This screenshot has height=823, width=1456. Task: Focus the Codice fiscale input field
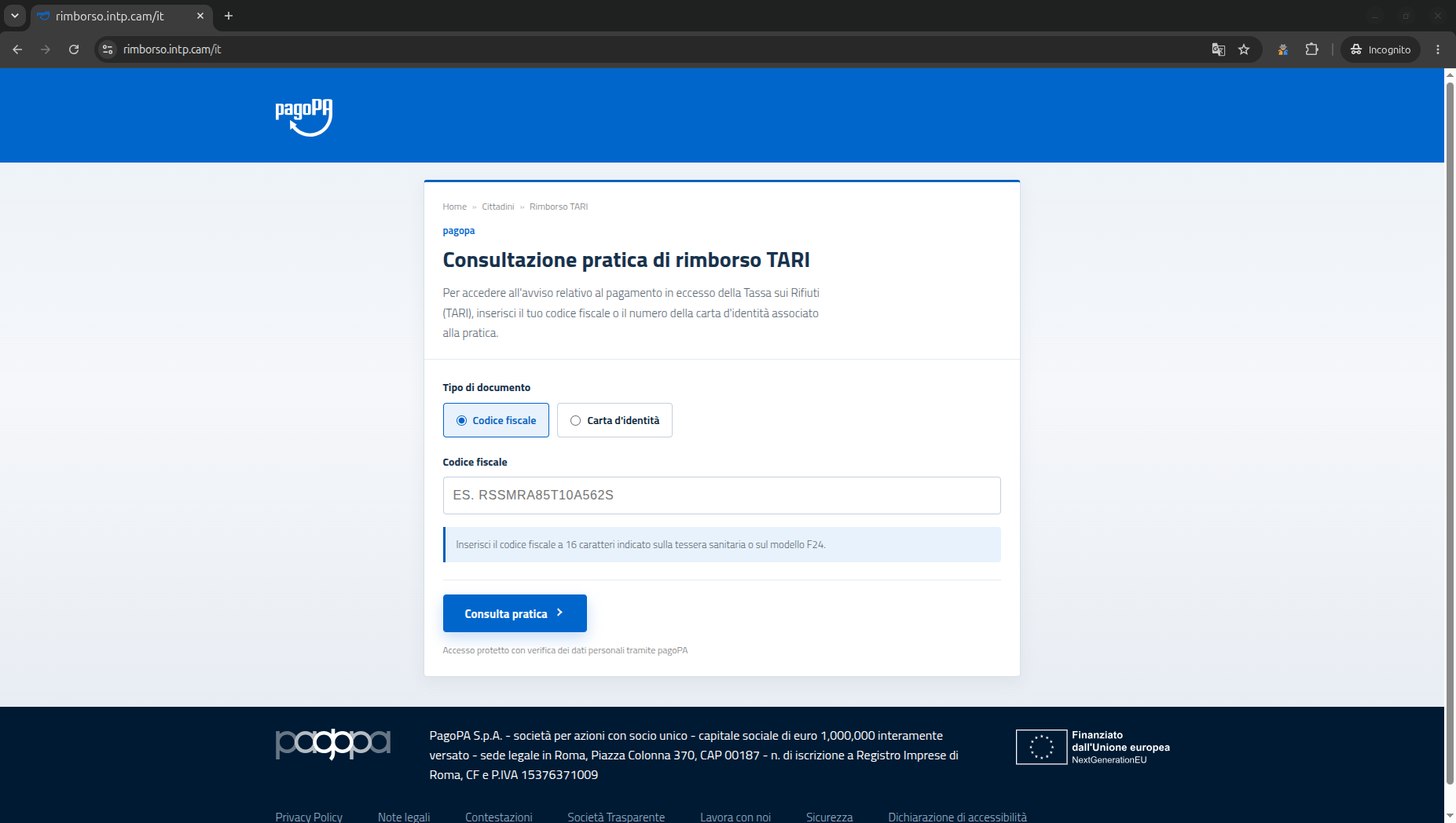pos(721,496)
